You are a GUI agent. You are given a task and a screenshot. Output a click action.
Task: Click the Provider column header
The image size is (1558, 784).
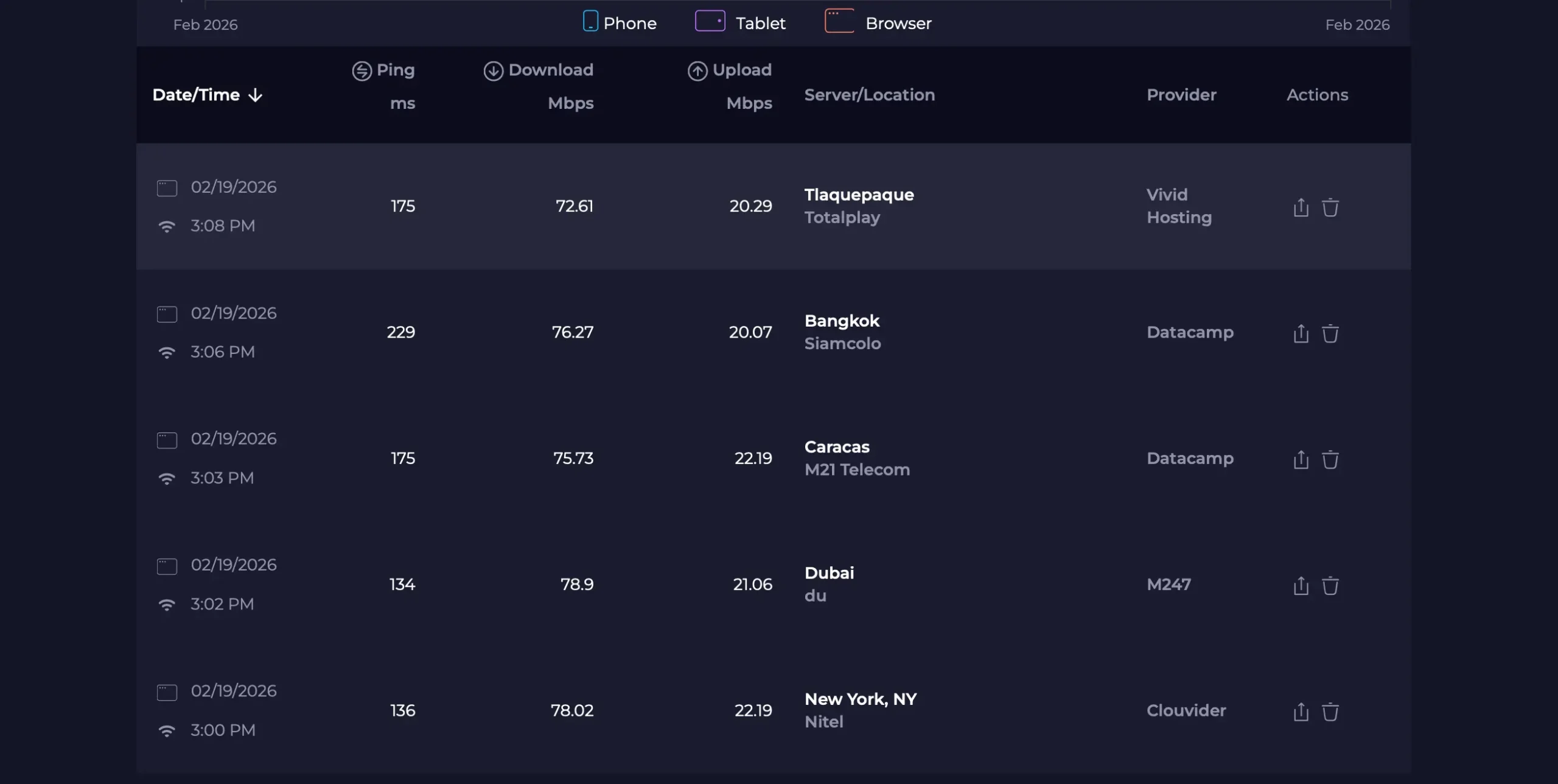pyautogui.click(x=1181, y=95)
